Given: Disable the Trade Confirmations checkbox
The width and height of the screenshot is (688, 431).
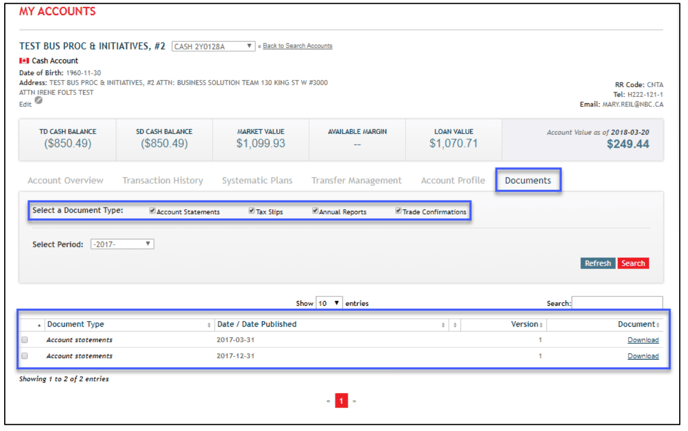Looking at the screenshot, I should click(x=398, y=211).
